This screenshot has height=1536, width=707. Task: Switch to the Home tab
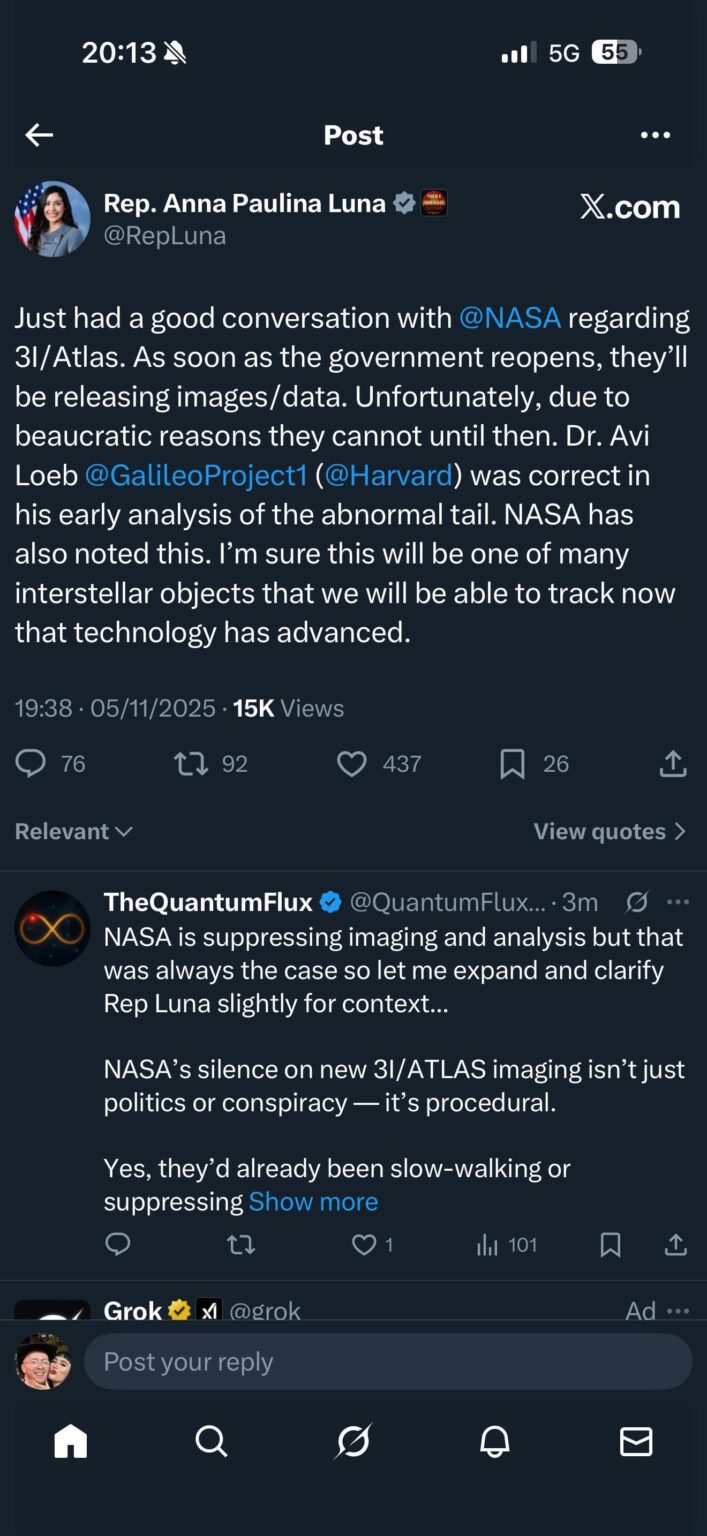point(69,1442)
